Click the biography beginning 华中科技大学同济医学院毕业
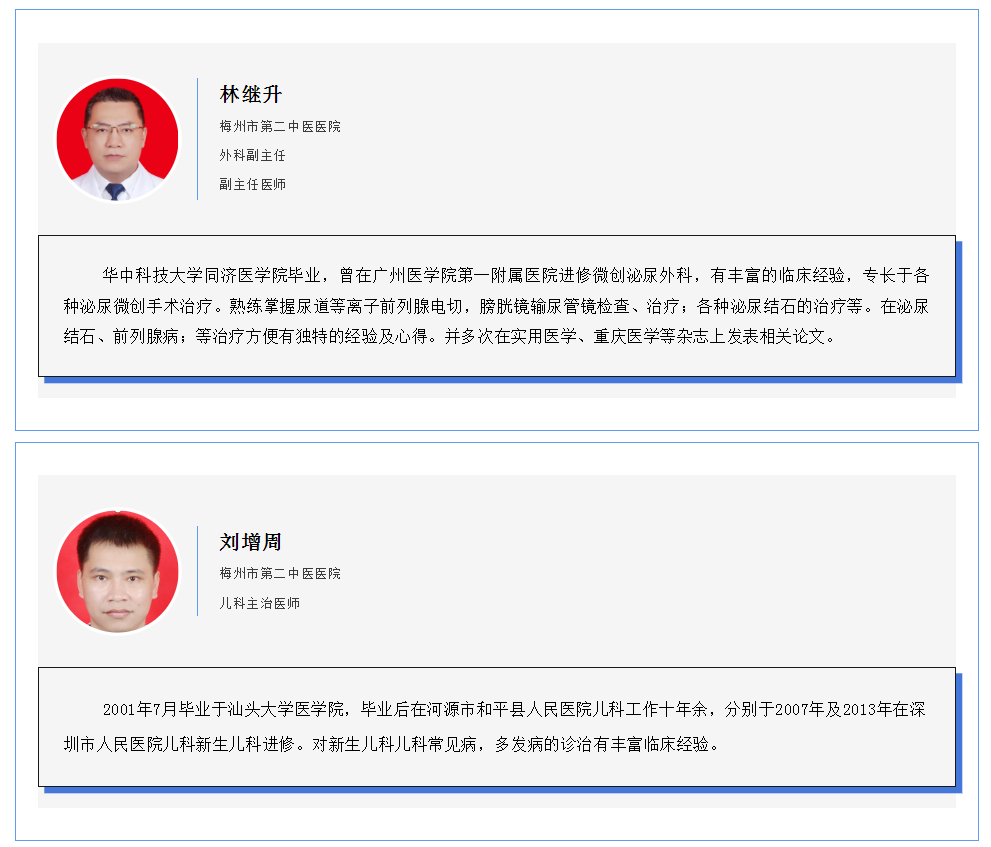This screenshot has width=991, height=847. click(x=497, y=306)
